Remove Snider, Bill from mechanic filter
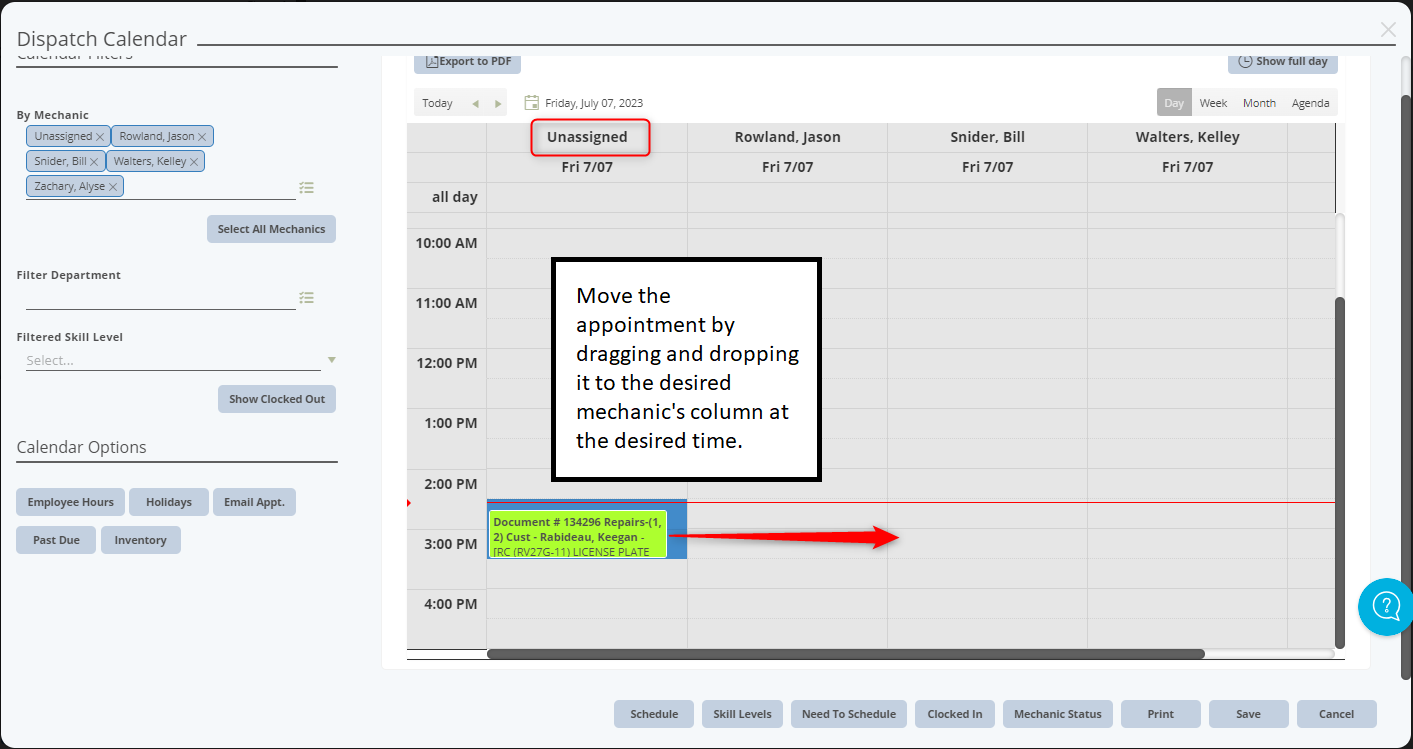The image size is (1413, 749). pos(94,162)
